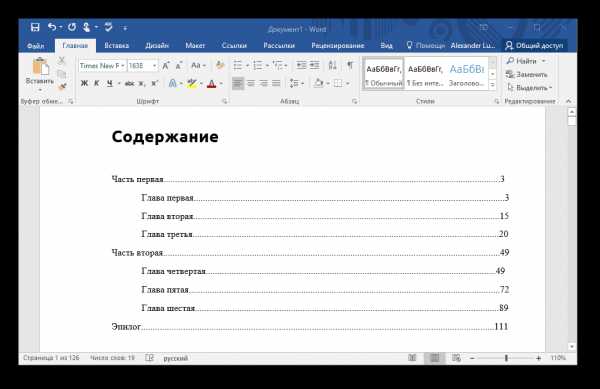Expand the Styles gallery more arrow
Image resolution: width=600 pixels, height=389 pixels.
coord(492,85)
